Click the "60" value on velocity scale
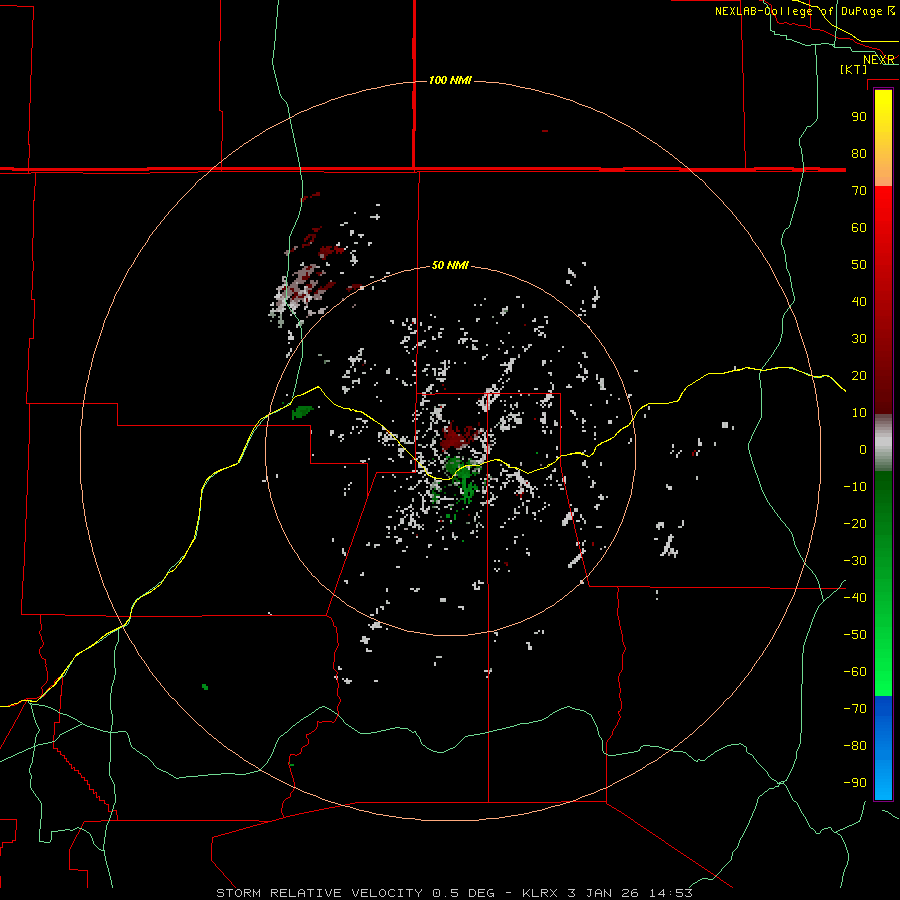The width and height of the screenshot is (900, 900). click(859, 227)
